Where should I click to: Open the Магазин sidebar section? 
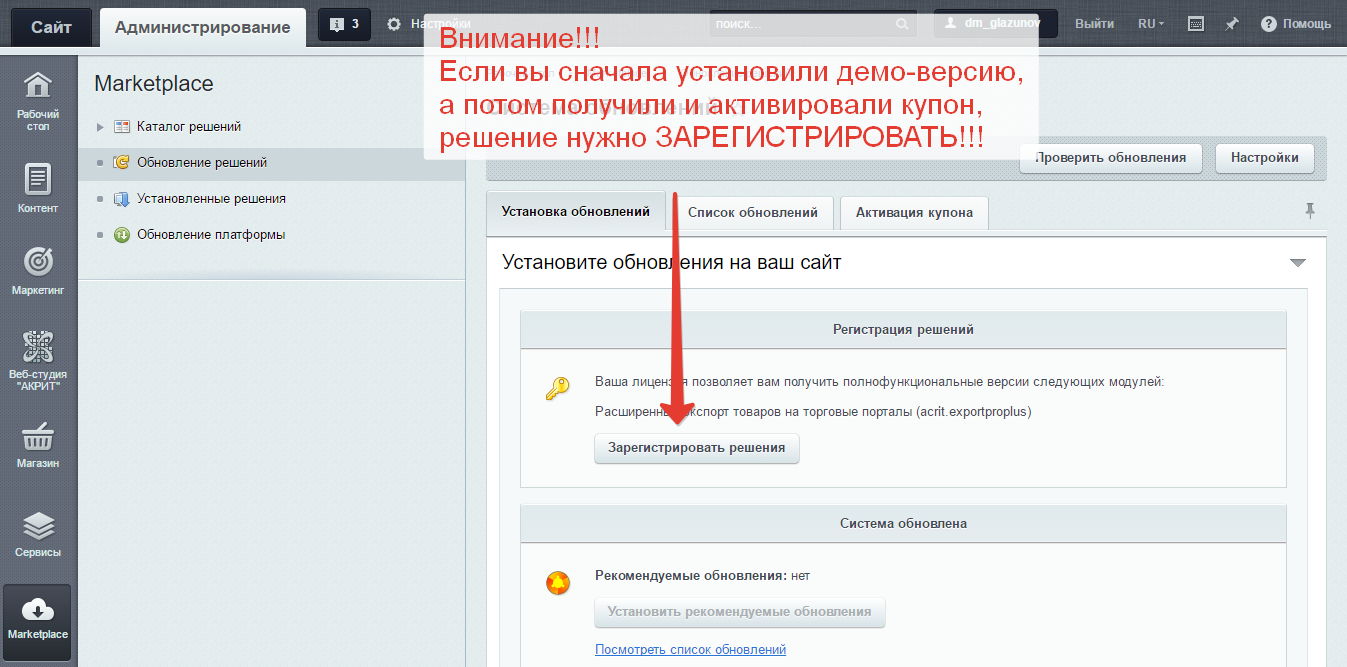[38, 445]
